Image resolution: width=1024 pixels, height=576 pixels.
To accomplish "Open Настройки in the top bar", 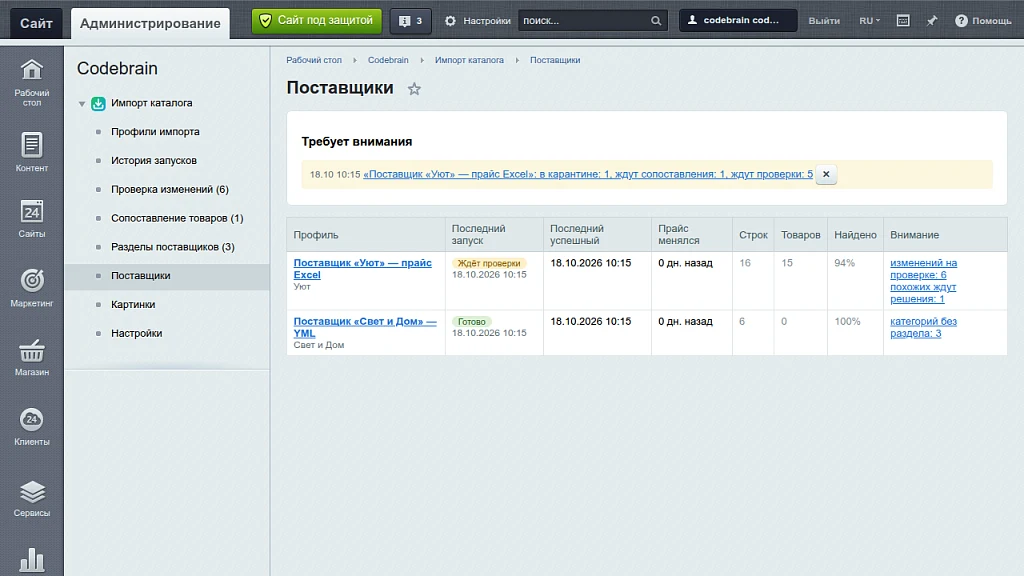I will point(478,21).
